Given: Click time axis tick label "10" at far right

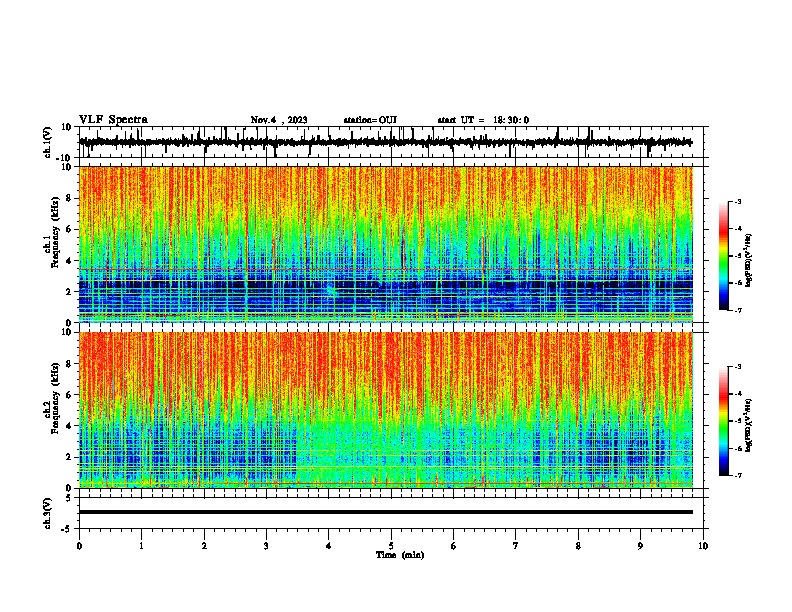Looking at the screenshot, I should [703, 546].
